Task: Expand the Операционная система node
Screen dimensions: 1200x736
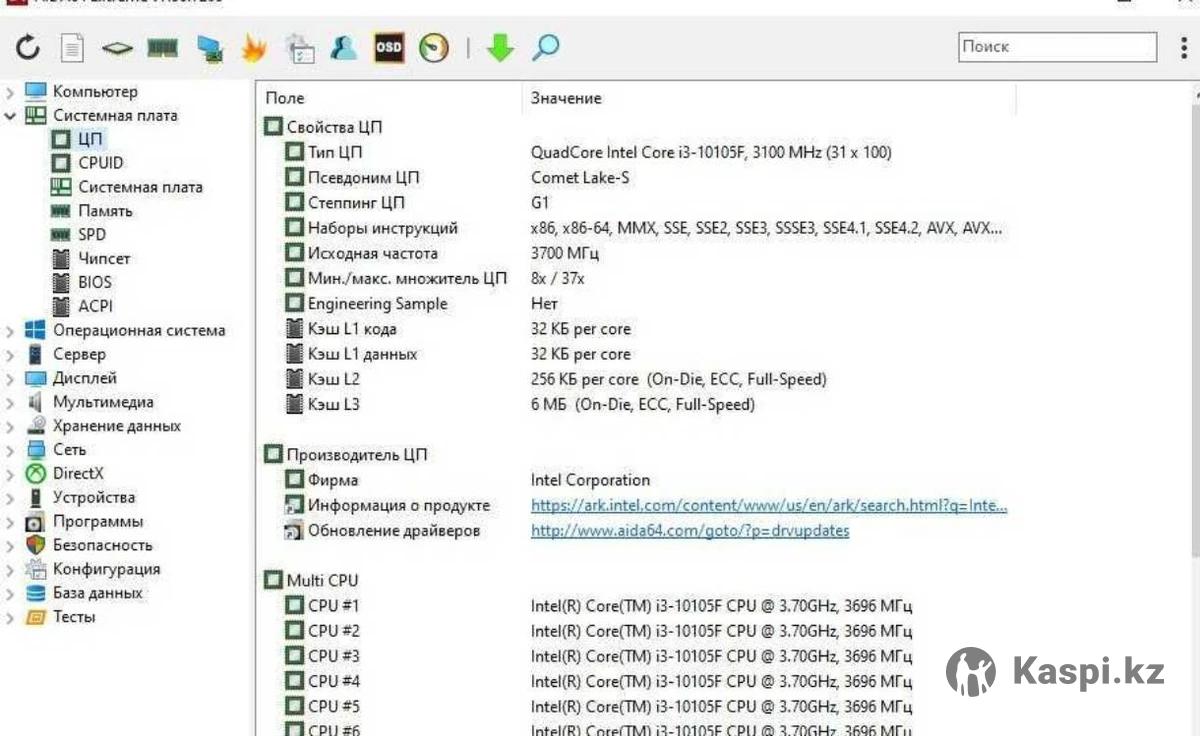Action: [10, 331]
